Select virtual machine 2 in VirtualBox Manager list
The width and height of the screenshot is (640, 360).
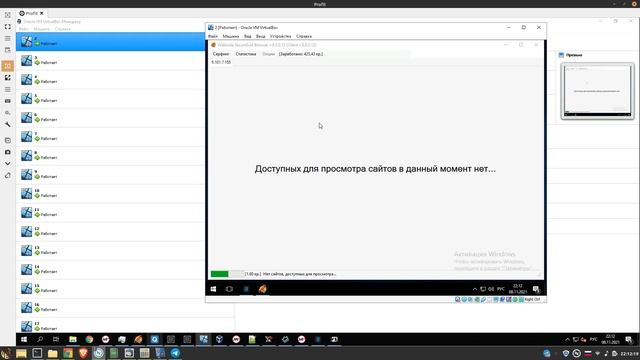111,42
